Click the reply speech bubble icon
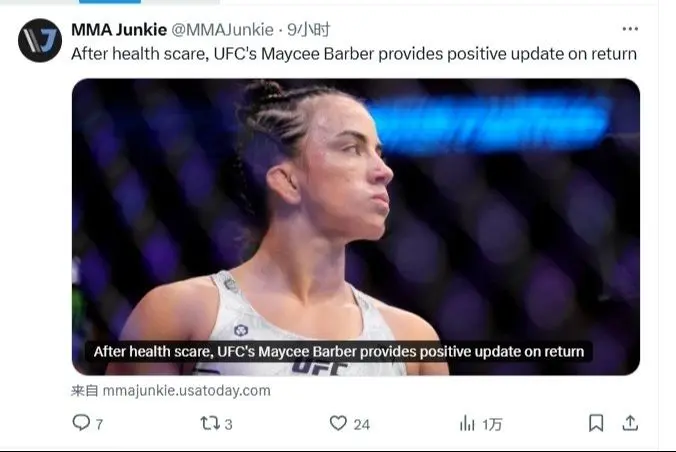The width and height of the screenshot is (676, 452). point(81,423)
